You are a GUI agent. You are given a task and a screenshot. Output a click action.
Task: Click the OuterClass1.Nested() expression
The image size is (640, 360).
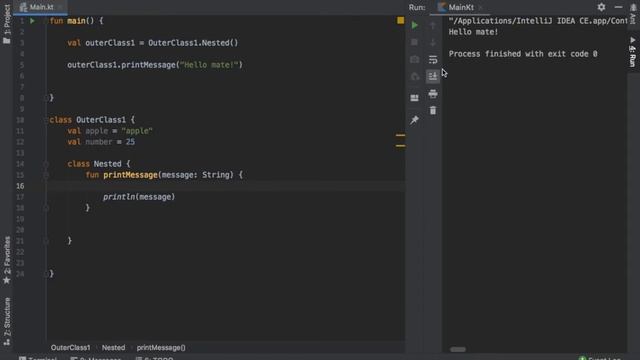tap(193, 43)
